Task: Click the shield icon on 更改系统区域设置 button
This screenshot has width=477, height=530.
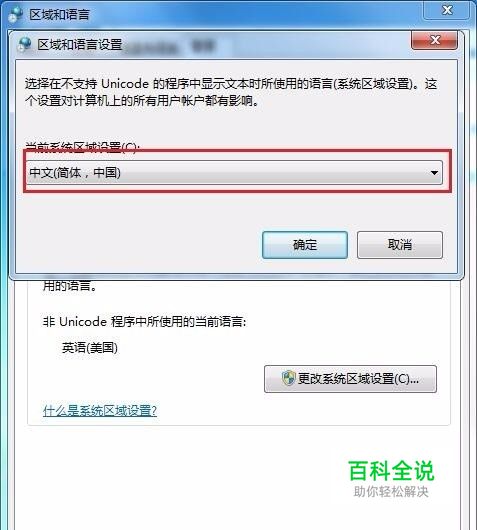Action: coord(288,378)
